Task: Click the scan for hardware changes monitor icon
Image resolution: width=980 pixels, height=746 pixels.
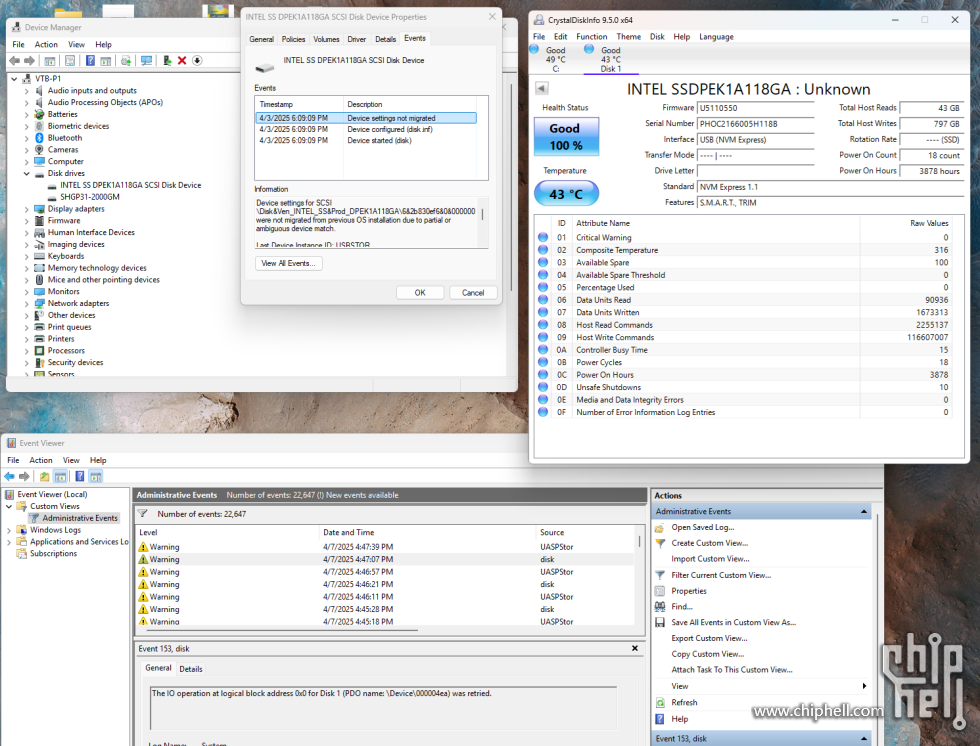Action: click(146, 61)
